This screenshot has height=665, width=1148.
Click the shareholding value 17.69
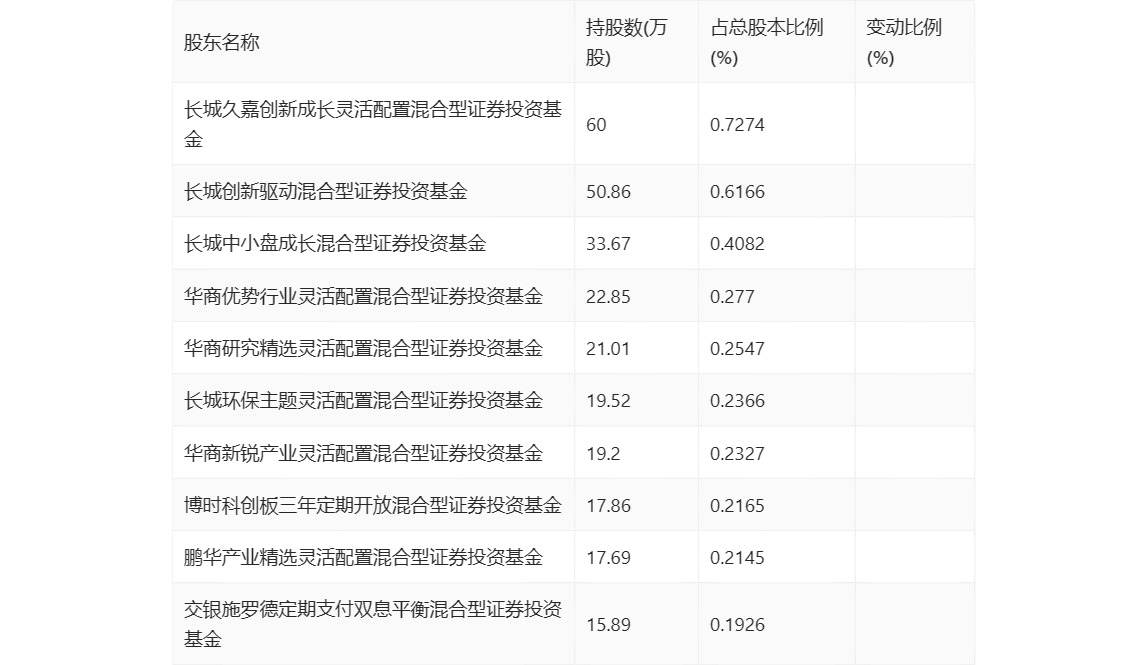[608, 557]
